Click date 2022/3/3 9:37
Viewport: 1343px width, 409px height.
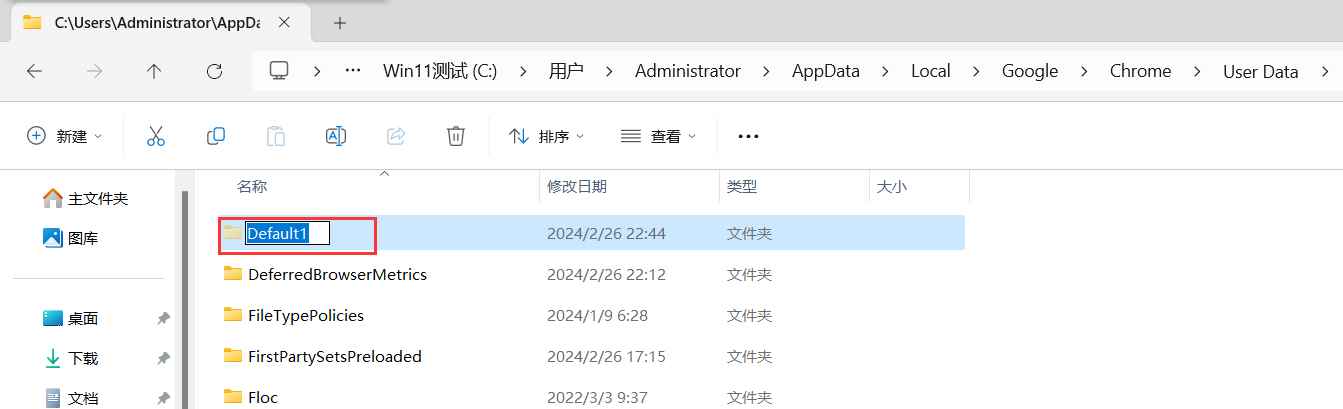[x=597, y=397]
